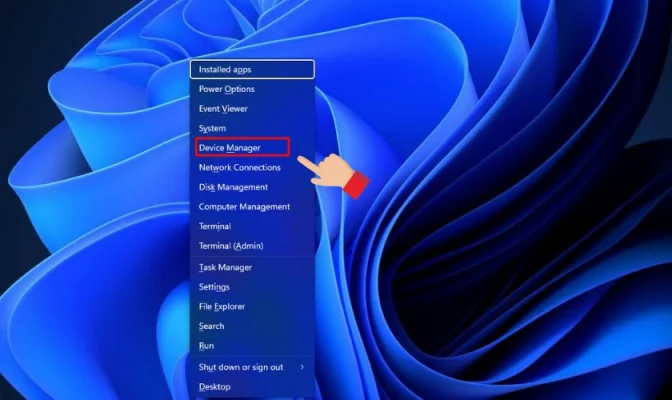Open Network Connections
This screenshot has width=672, height=400.
click(x=239, y=167)
